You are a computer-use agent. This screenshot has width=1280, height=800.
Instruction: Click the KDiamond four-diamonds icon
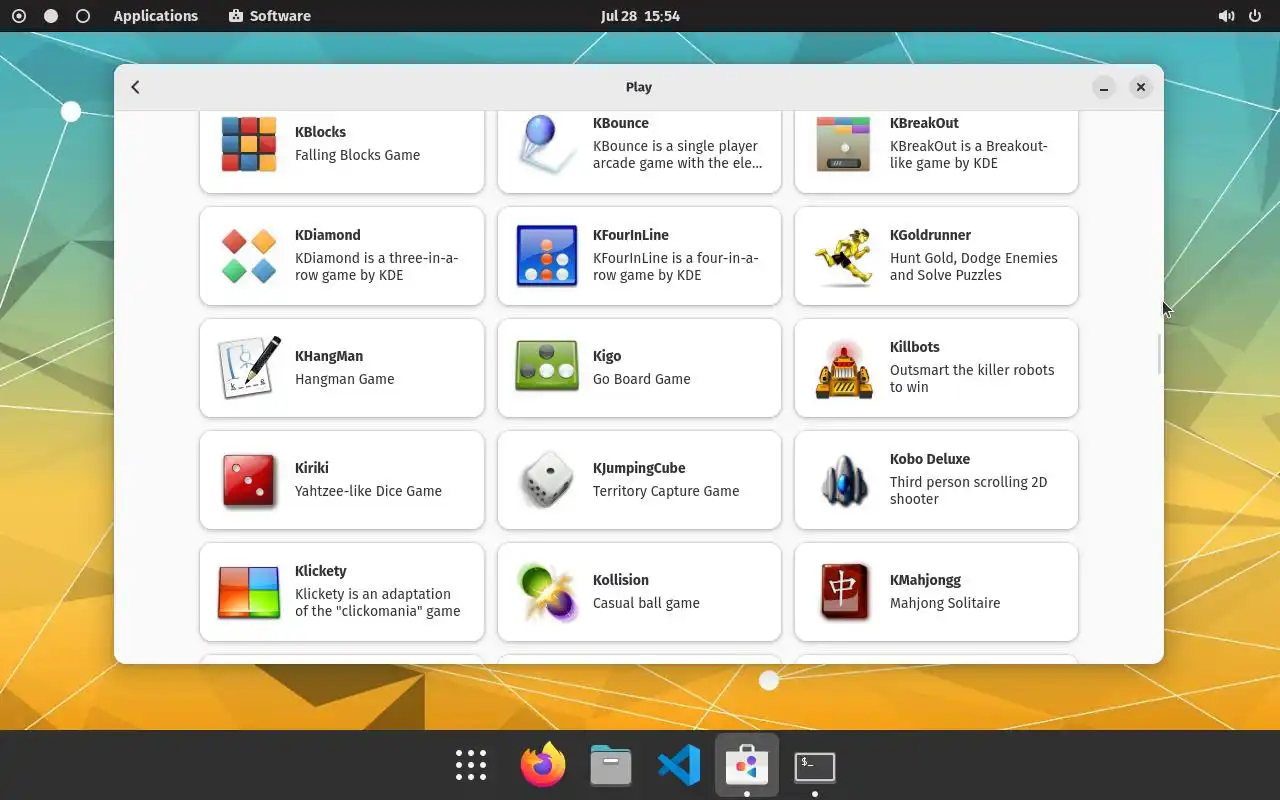(x=249, y=256)
